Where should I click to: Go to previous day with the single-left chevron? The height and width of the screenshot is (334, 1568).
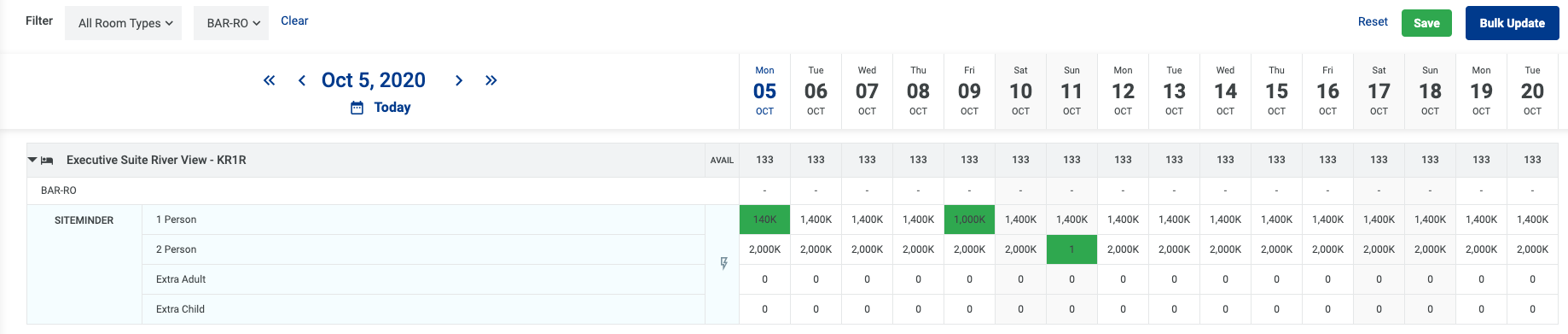[302, 80]
